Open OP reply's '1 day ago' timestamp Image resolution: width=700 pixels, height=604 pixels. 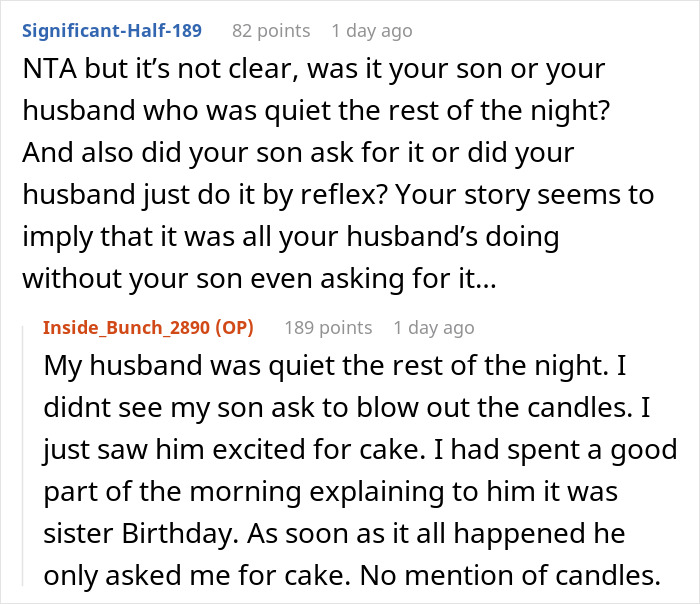pyautogui.click(x=434, y=327)
